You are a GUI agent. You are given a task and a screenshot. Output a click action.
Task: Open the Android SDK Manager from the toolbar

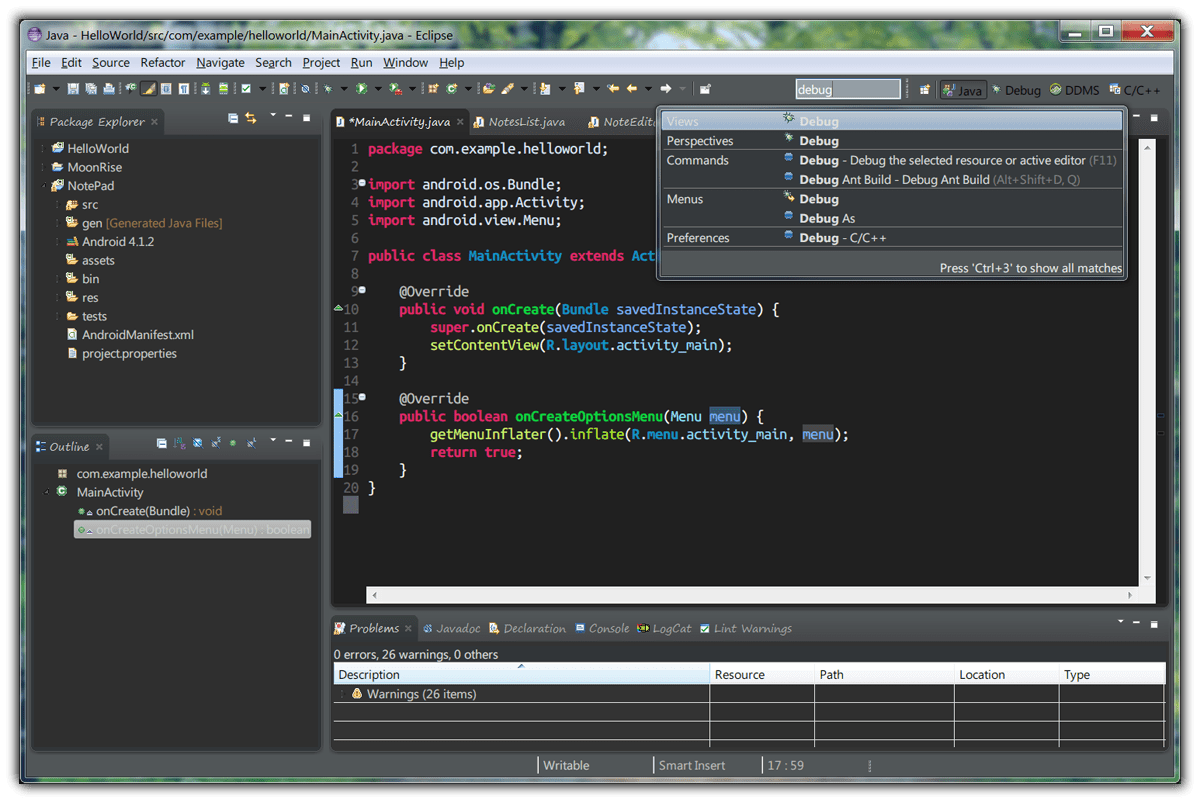(205, 89)
